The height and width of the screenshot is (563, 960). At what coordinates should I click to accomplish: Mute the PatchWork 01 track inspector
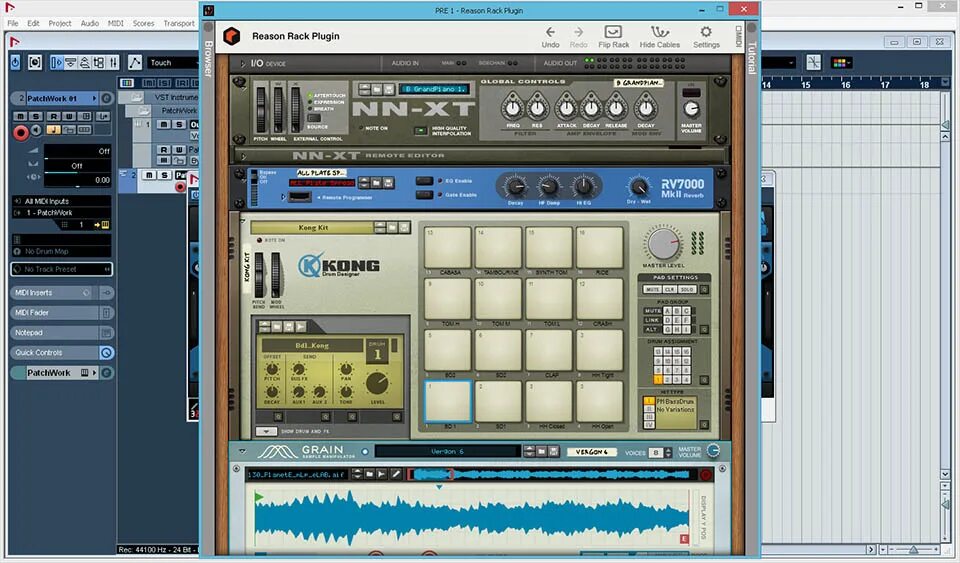(21, 116)
